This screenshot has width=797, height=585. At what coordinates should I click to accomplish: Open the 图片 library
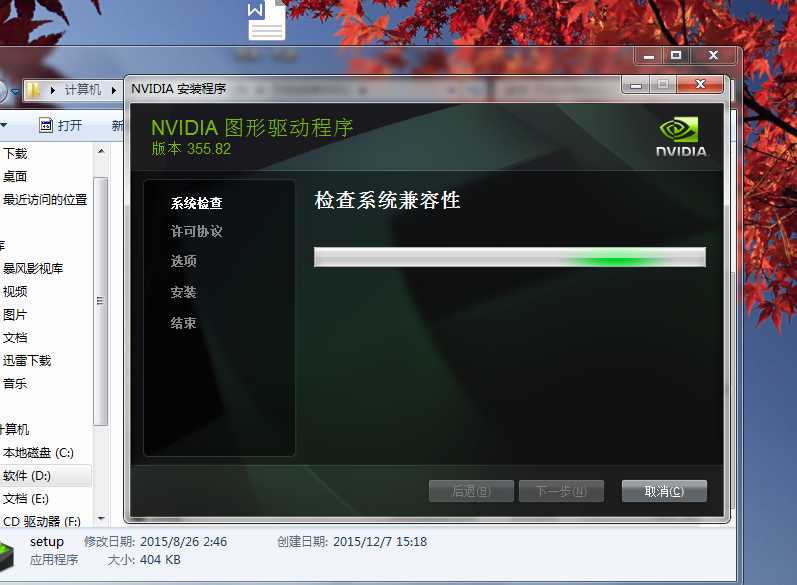[x=15, y=315]
